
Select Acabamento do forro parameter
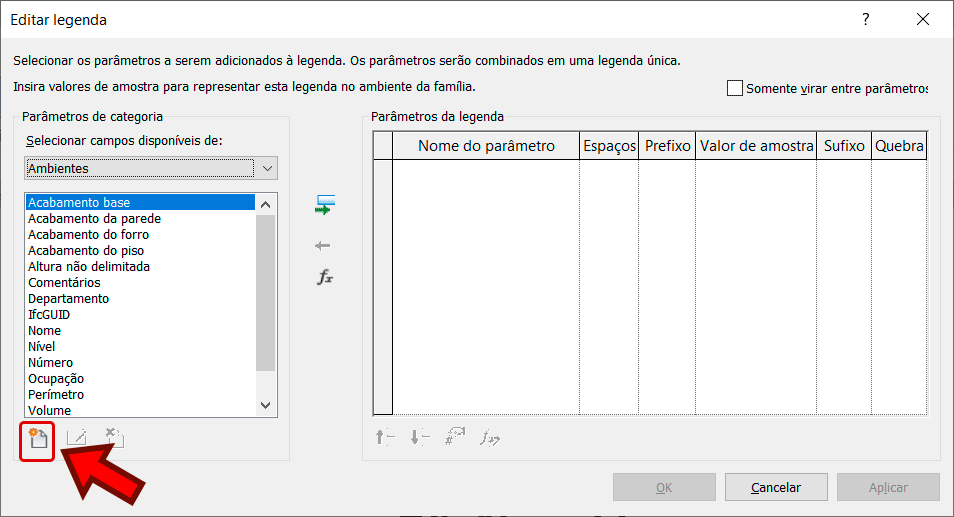(x=140, y=234)
